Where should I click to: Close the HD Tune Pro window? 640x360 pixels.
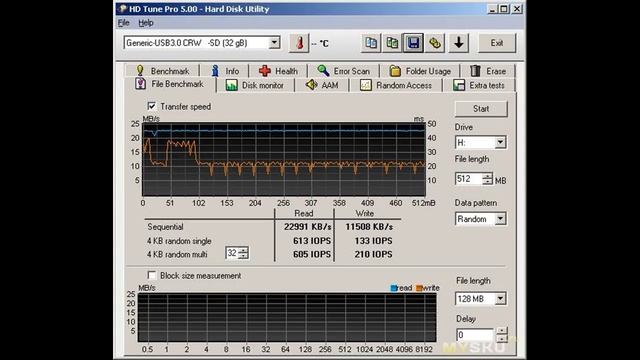pyautogui.click(x=517, y=9)
